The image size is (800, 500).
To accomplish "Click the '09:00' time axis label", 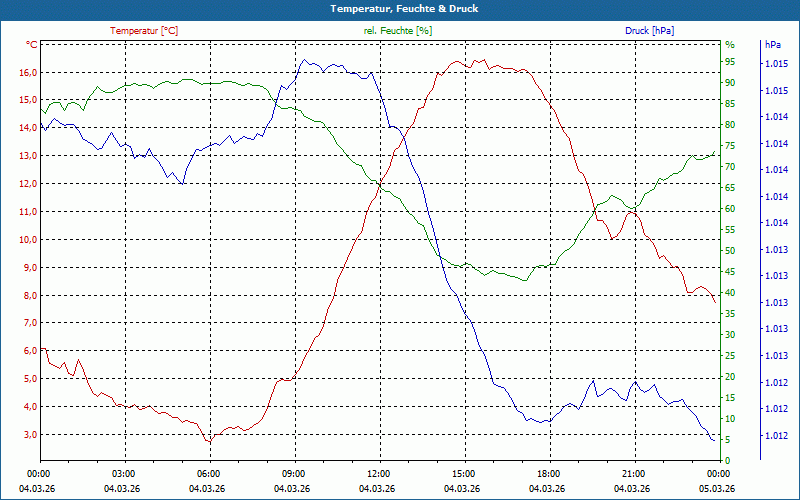I will click(292, 474).
